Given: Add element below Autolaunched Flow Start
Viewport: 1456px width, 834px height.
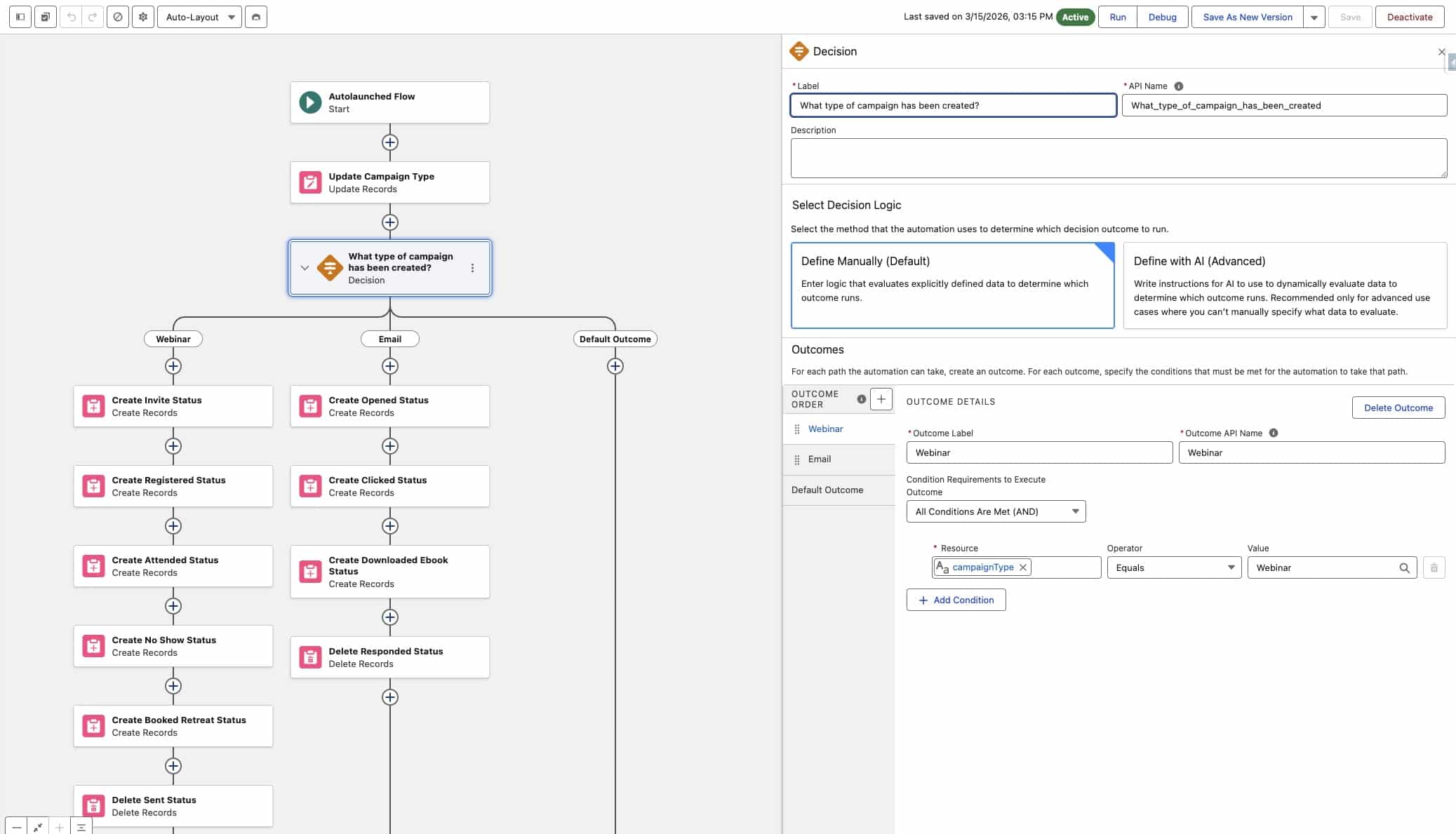Looking at the screenshot, I should (390, 142).
